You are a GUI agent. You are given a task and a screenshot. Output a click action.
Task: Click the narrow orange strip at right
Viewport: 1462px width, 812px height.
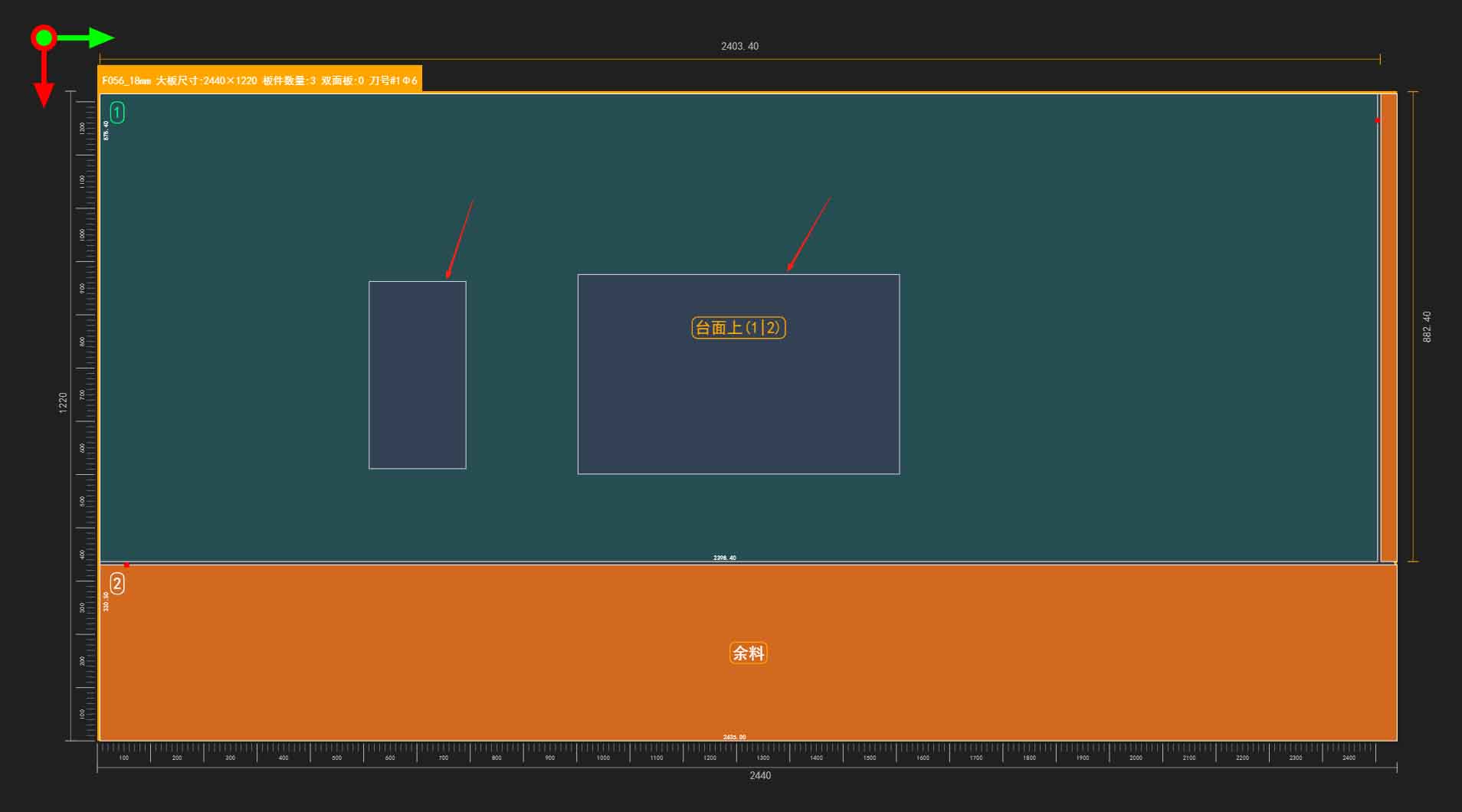(1388, 327)
